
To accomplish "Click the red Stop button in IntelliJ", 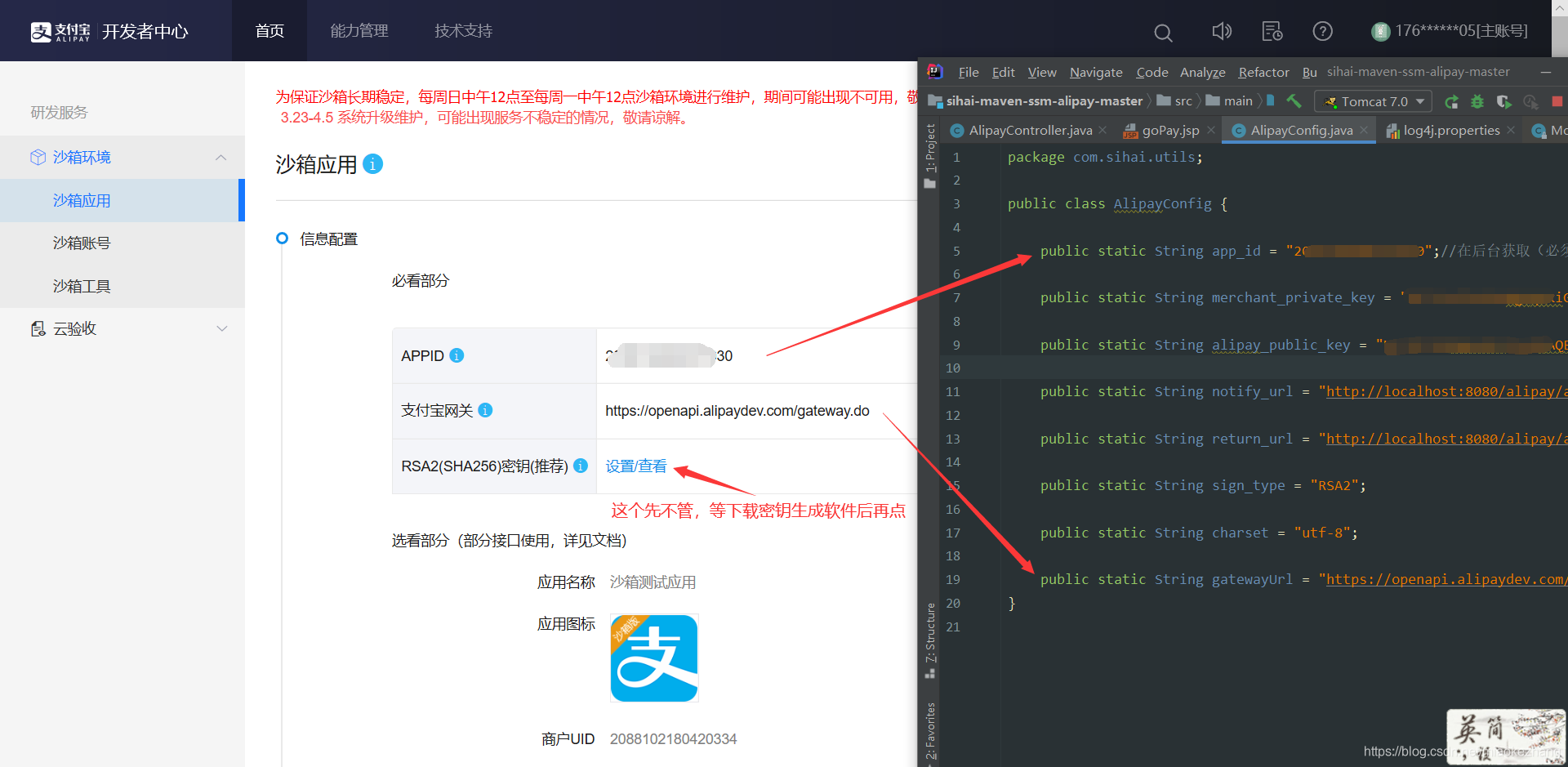I will (x=1557, y=101).
